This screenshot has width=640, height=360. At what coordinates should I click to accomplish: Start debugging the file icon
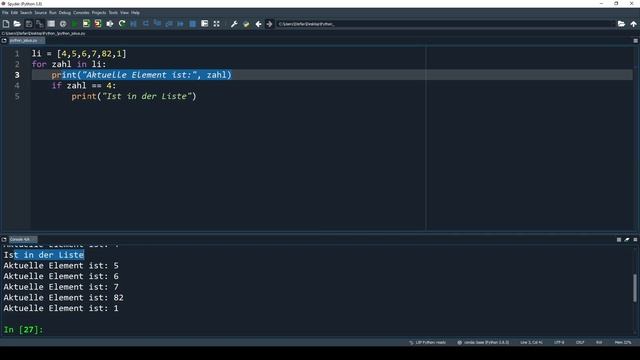(133, 24)
